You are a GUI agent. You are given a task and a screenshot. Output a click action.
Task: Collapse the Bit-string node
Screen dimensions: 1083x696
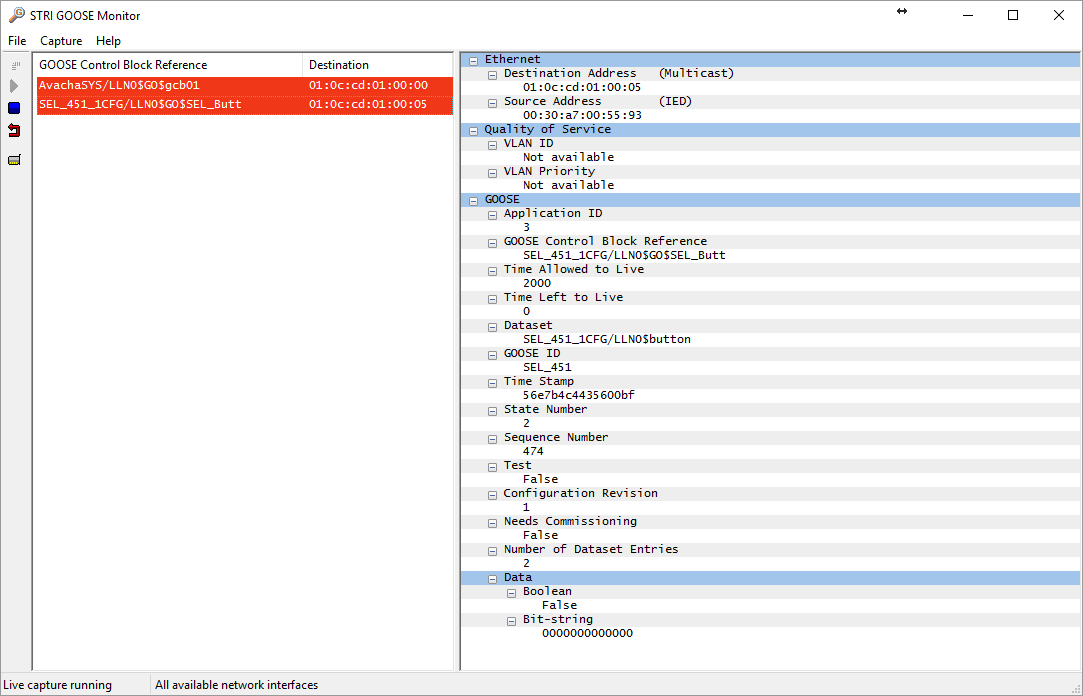pyautogui.click(x=511, y=620)
